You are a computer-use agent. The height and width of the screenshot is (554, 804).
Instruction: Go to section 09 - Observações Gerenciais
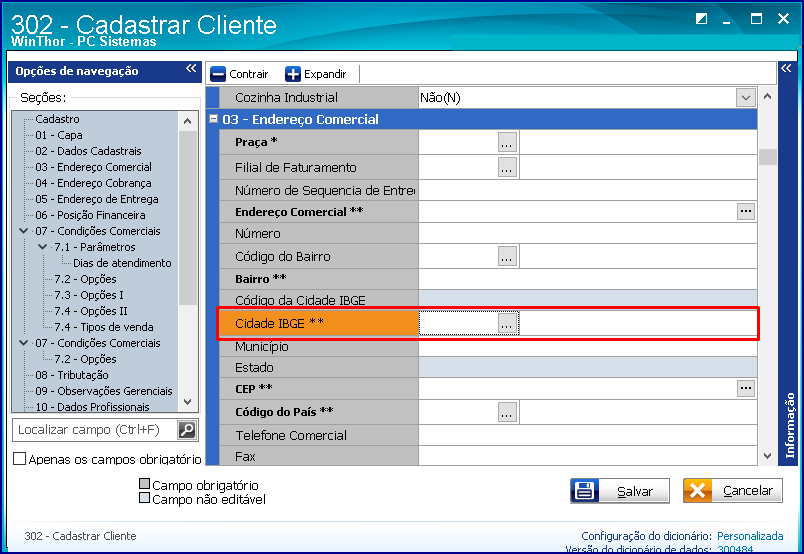point(104,391)
